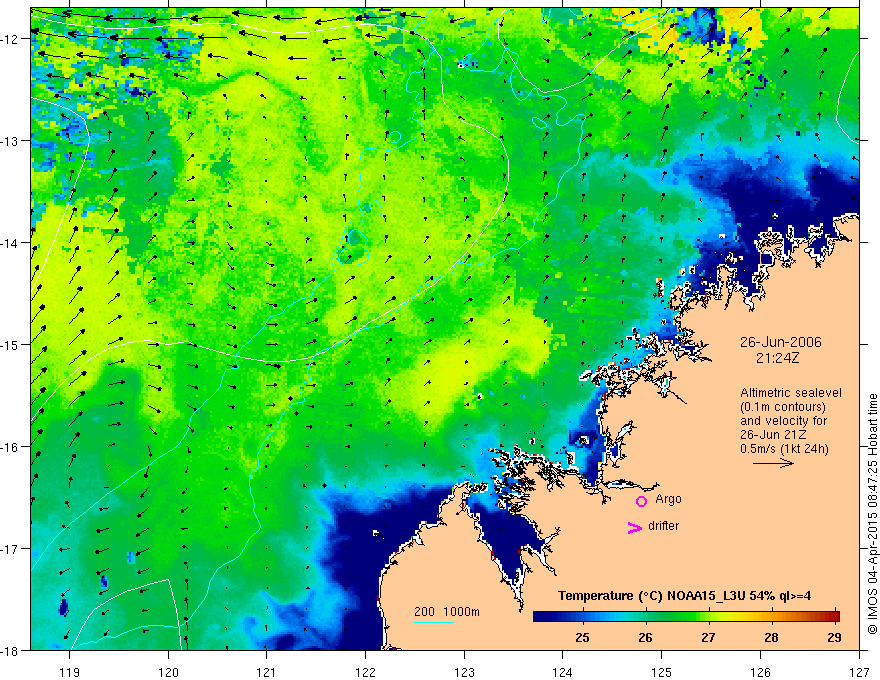This screenshot has width=880, height=680.
Task: Click the 'Altimetric sealevel' caption line
Action: point(791,393)
